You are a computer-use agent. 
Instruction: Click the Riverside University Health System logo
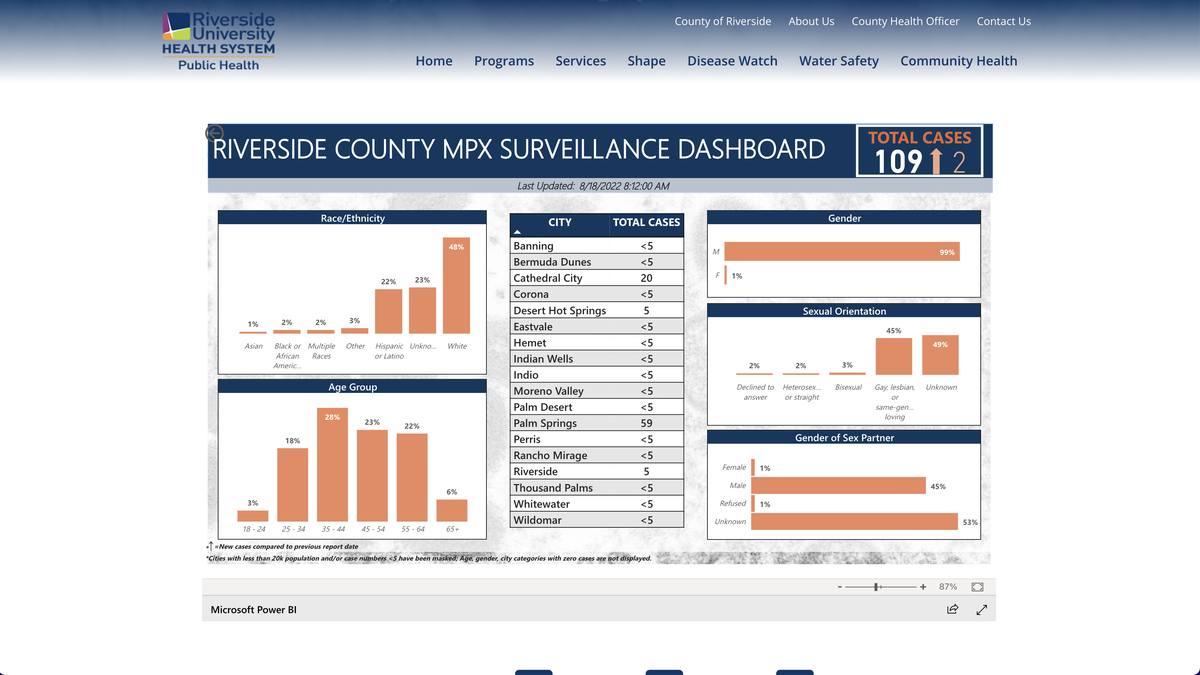coord(218,41)
